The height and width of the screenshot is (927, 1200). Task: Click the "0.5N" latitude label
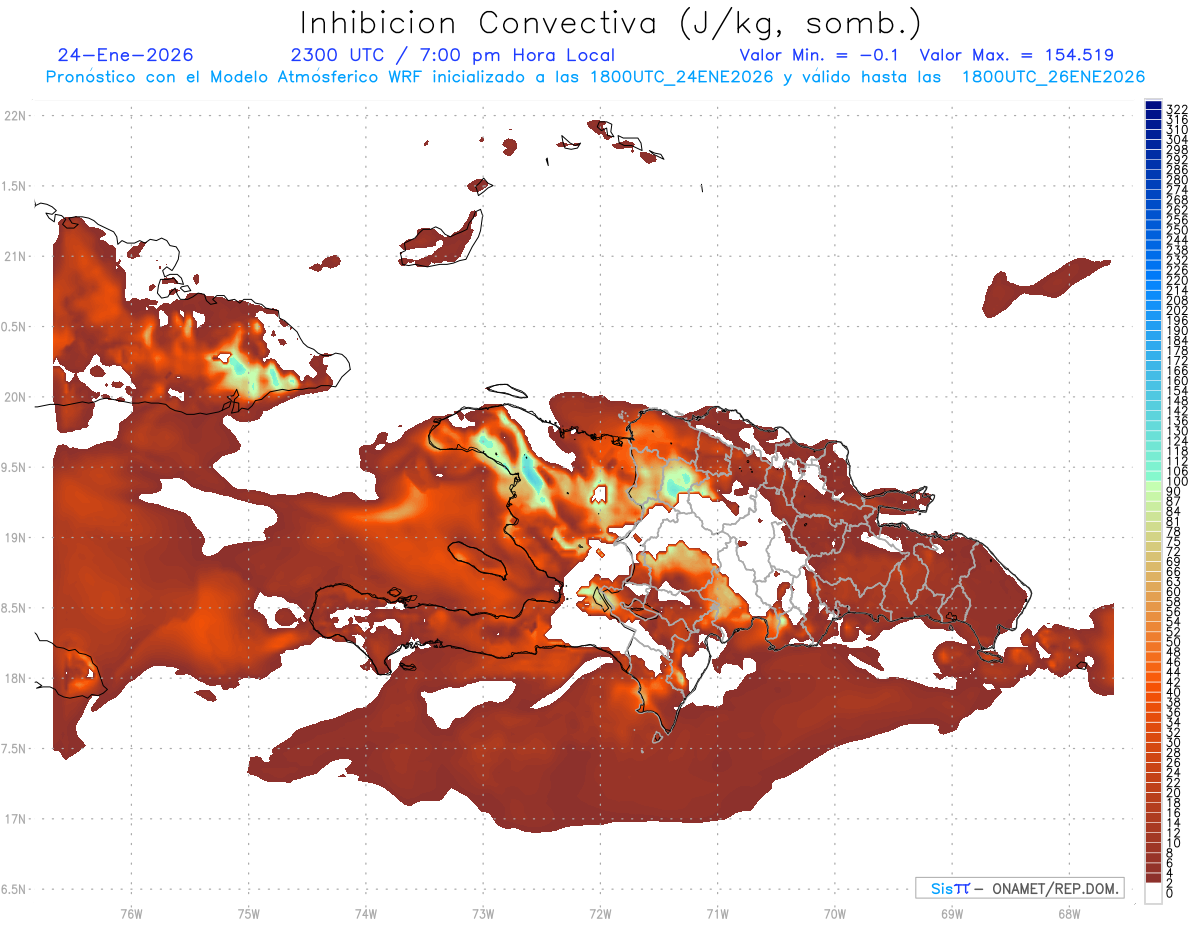(x=14, y=327)
